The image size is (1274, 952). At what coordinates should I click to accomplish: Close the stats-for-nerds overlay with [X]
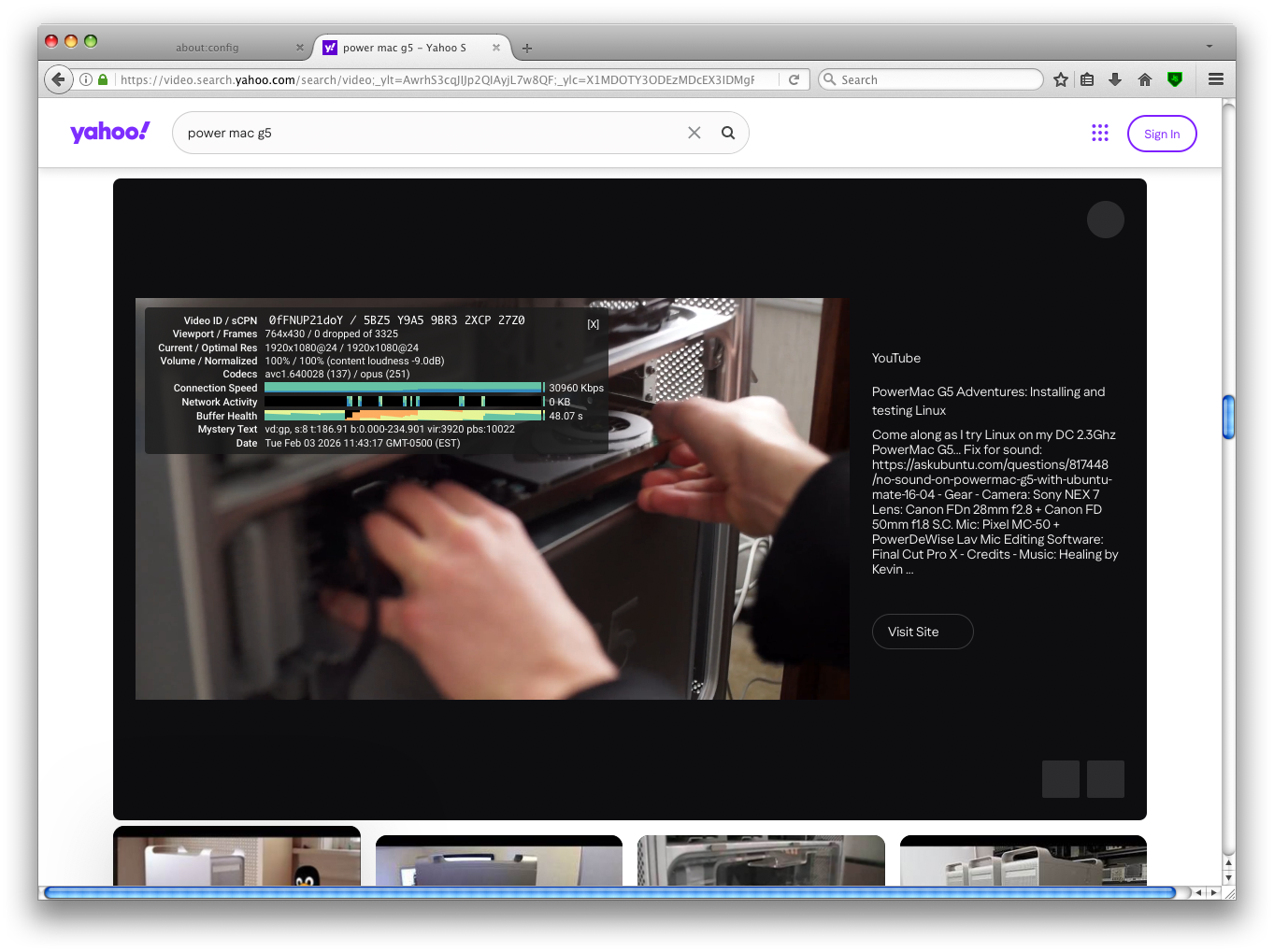click(x=593, y=324)
